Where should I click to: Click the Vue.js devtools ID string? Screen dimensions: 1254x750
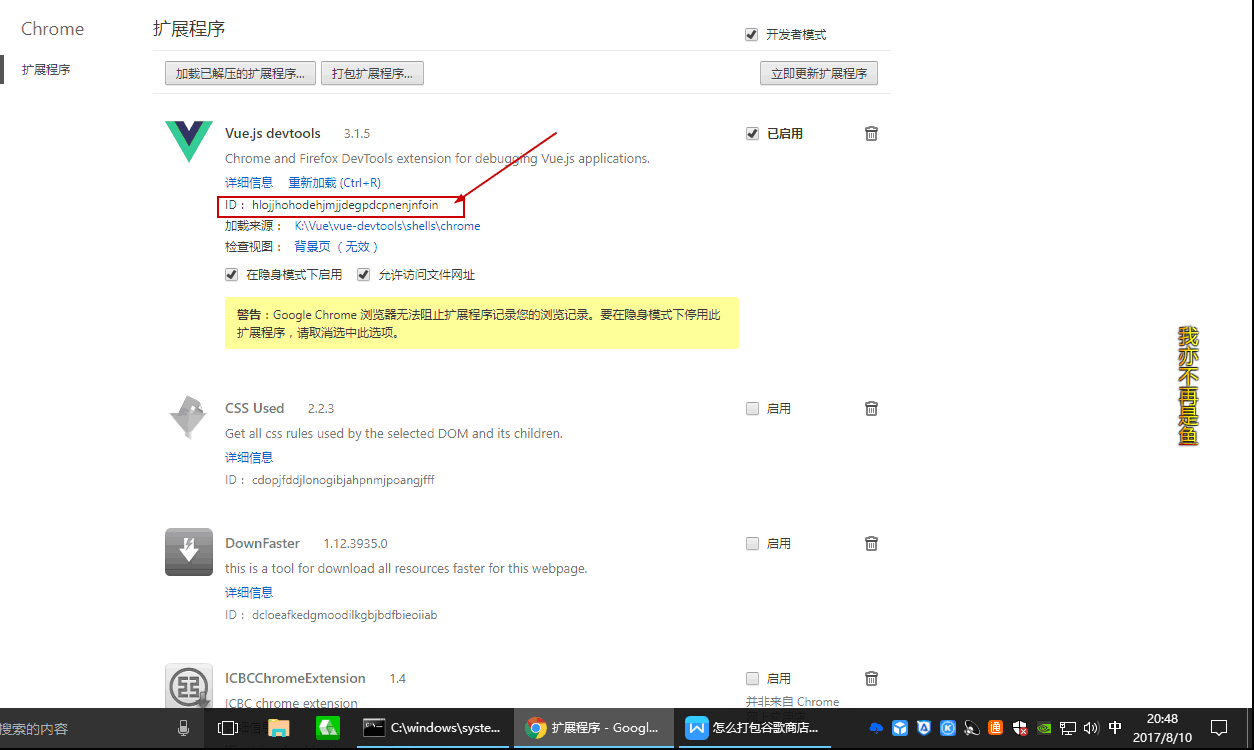coord(345,205)
